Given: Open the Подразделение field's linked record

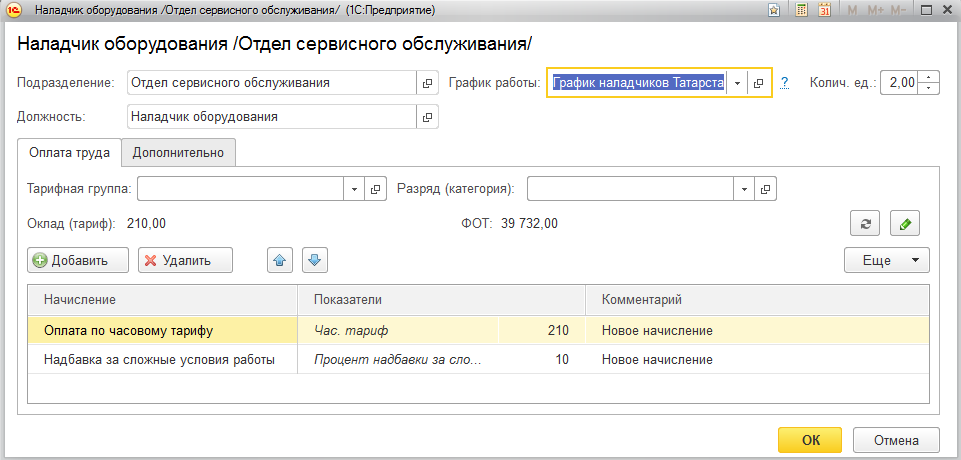Looking at the screenshot, I should pos(428,83).
